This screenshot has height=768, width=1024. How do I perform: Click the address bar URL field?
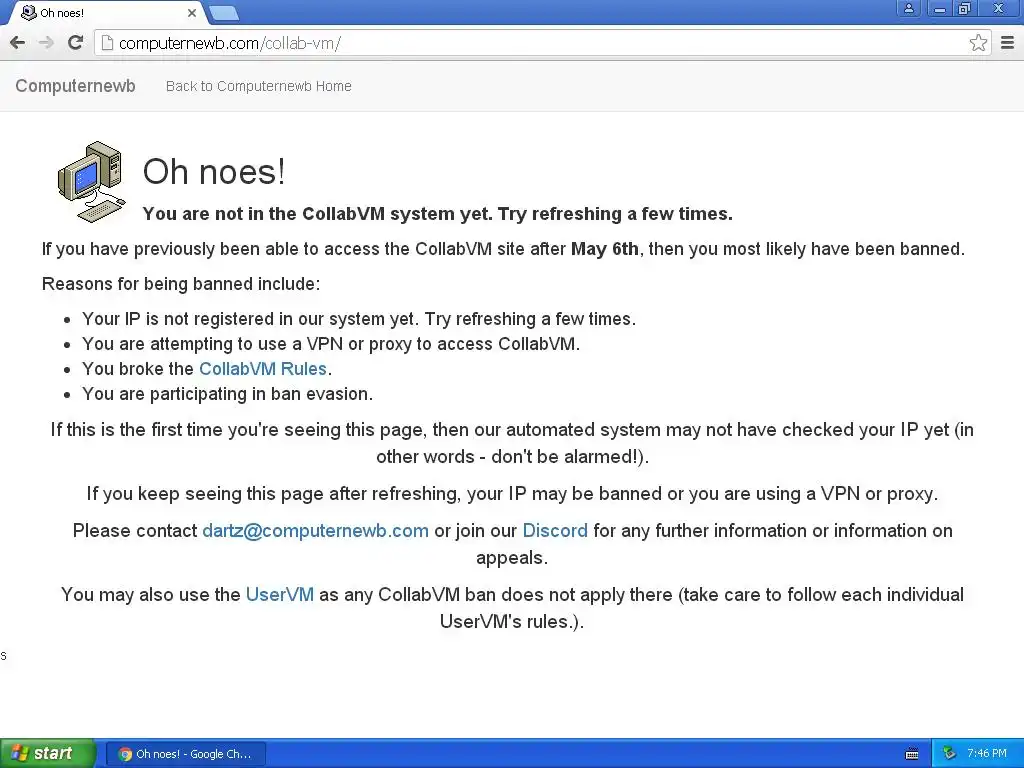tap(542, 43)
